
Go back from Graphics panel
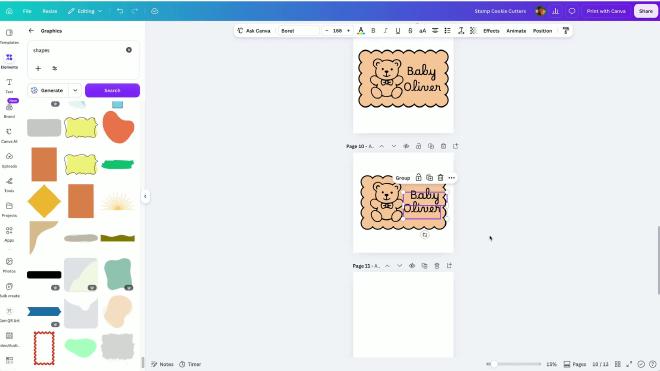click(31, 31)
